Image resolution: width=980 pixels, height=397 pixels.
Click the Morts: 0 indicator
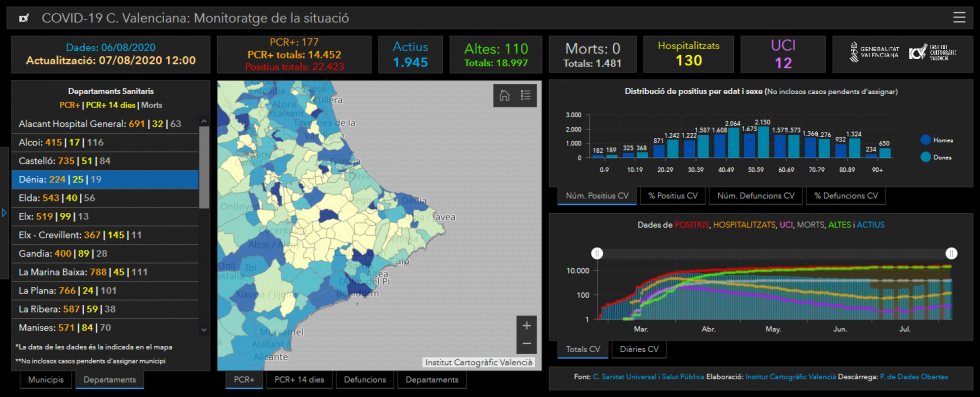click(x=592, y=54)
